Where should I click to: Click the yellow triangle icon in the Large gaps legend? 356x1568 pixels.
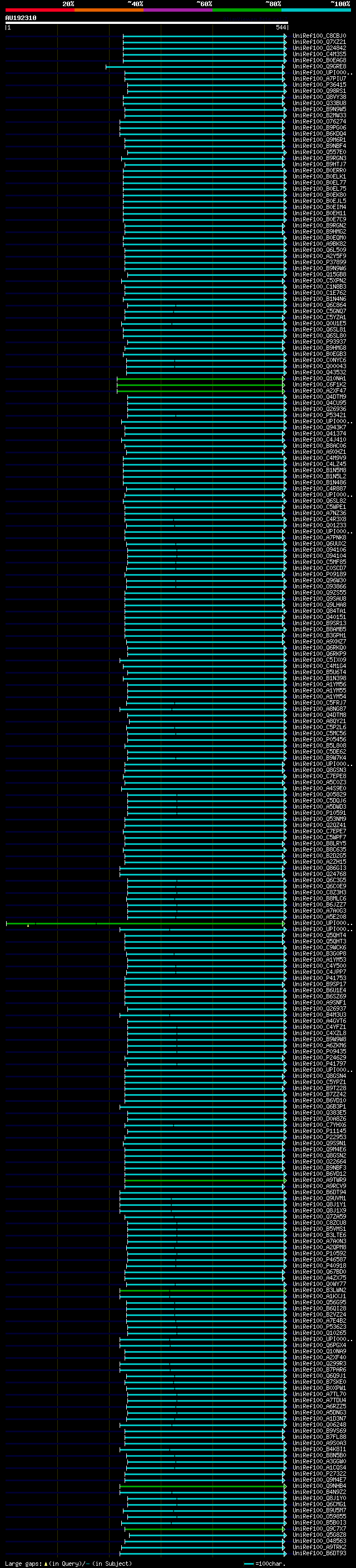click(46, 1564)
